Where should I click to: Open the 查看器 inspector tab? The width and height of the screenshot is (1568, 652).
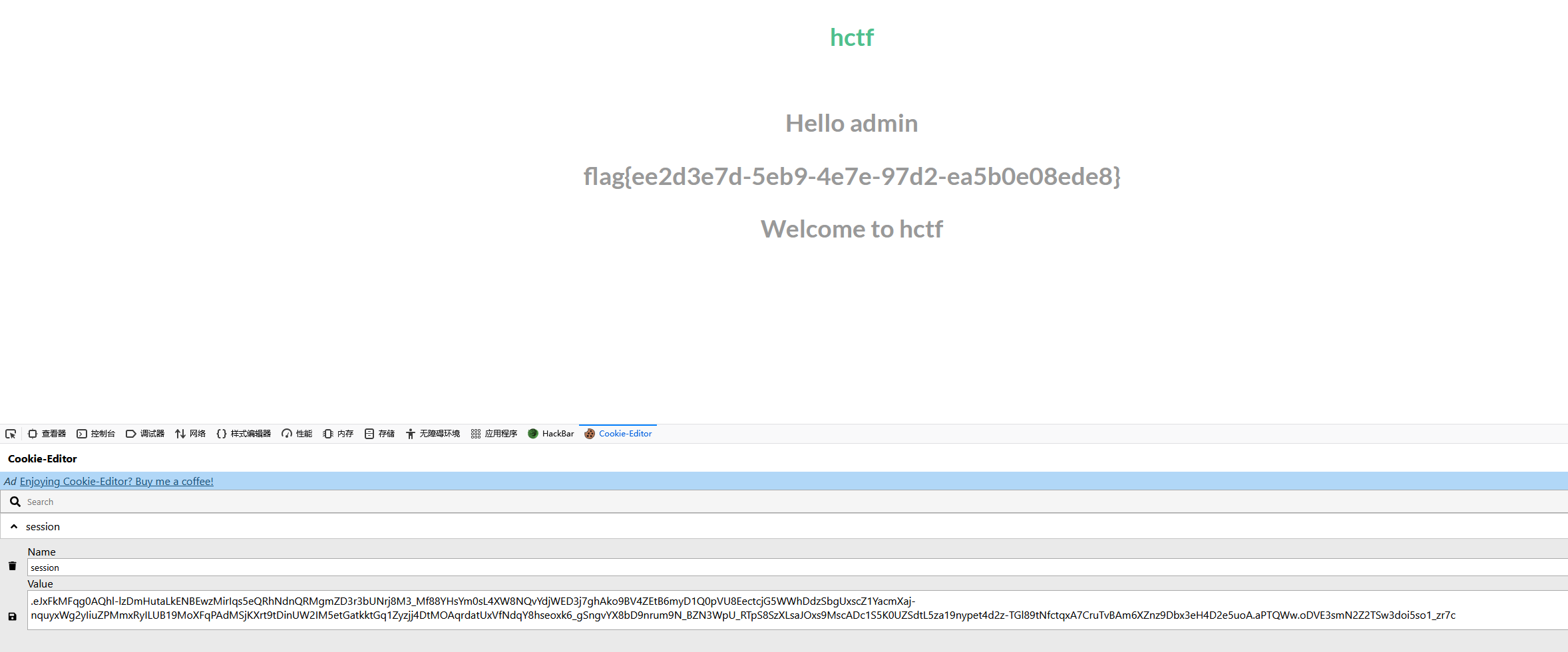(47, 434)
